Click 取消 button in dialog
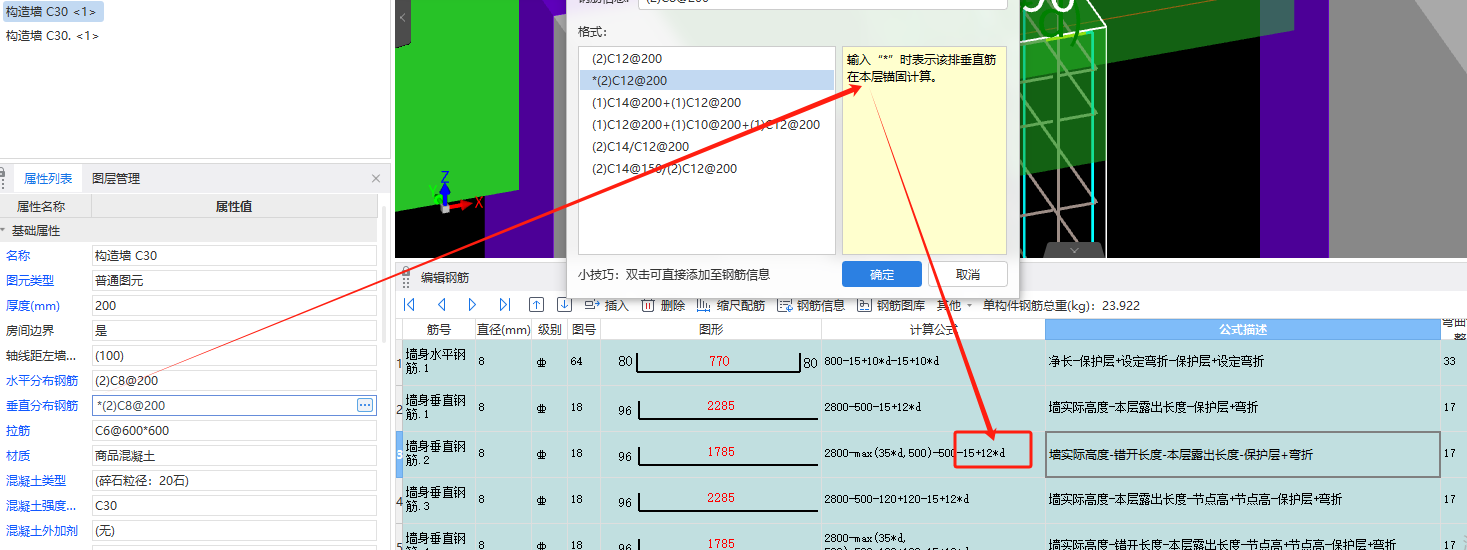This screenshot has height=550, width=1467. pyautogui.click(x=968, y=274)
